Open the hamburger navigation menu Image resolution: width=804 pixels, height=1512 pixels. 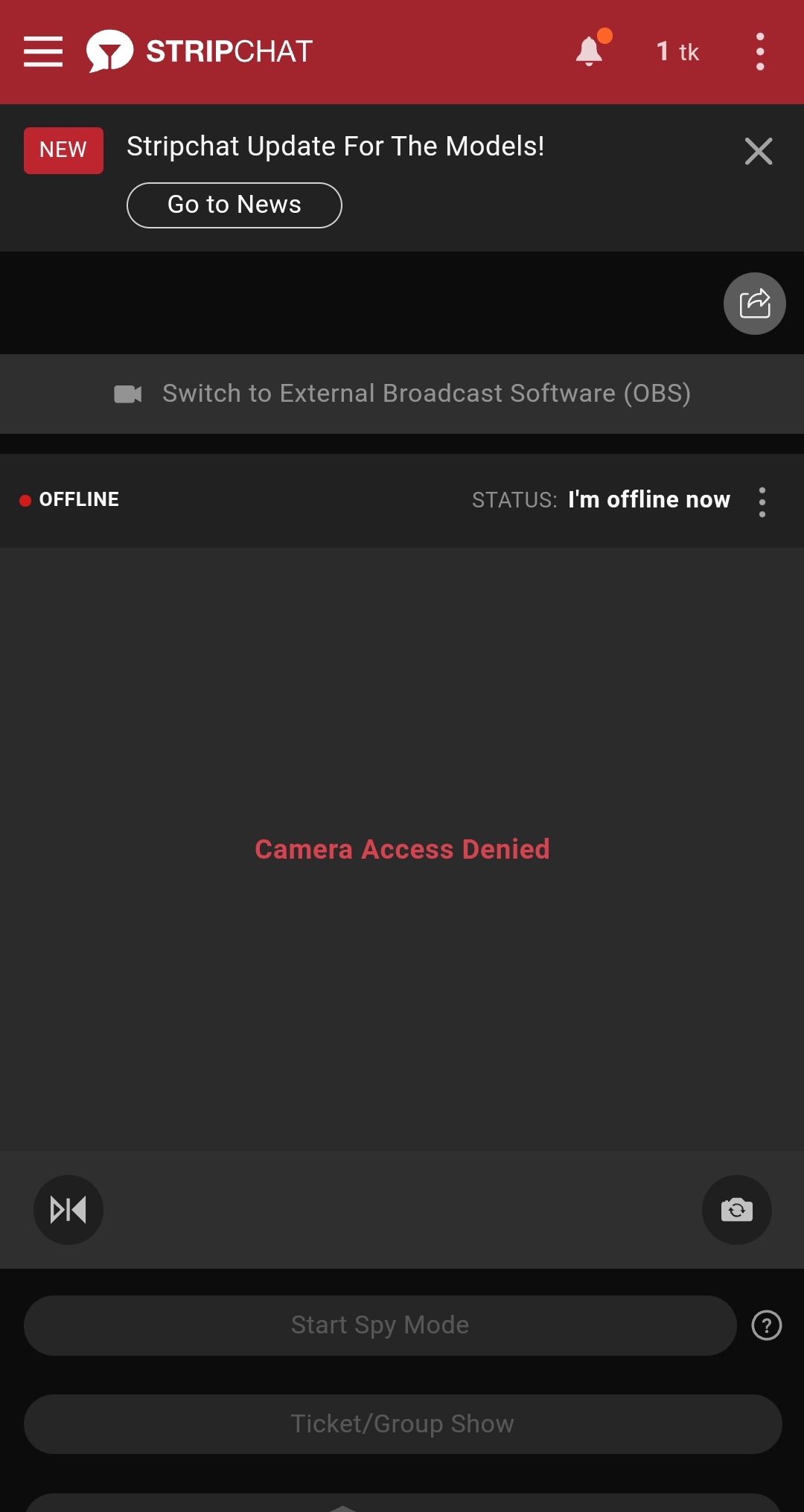pos(43,51)
